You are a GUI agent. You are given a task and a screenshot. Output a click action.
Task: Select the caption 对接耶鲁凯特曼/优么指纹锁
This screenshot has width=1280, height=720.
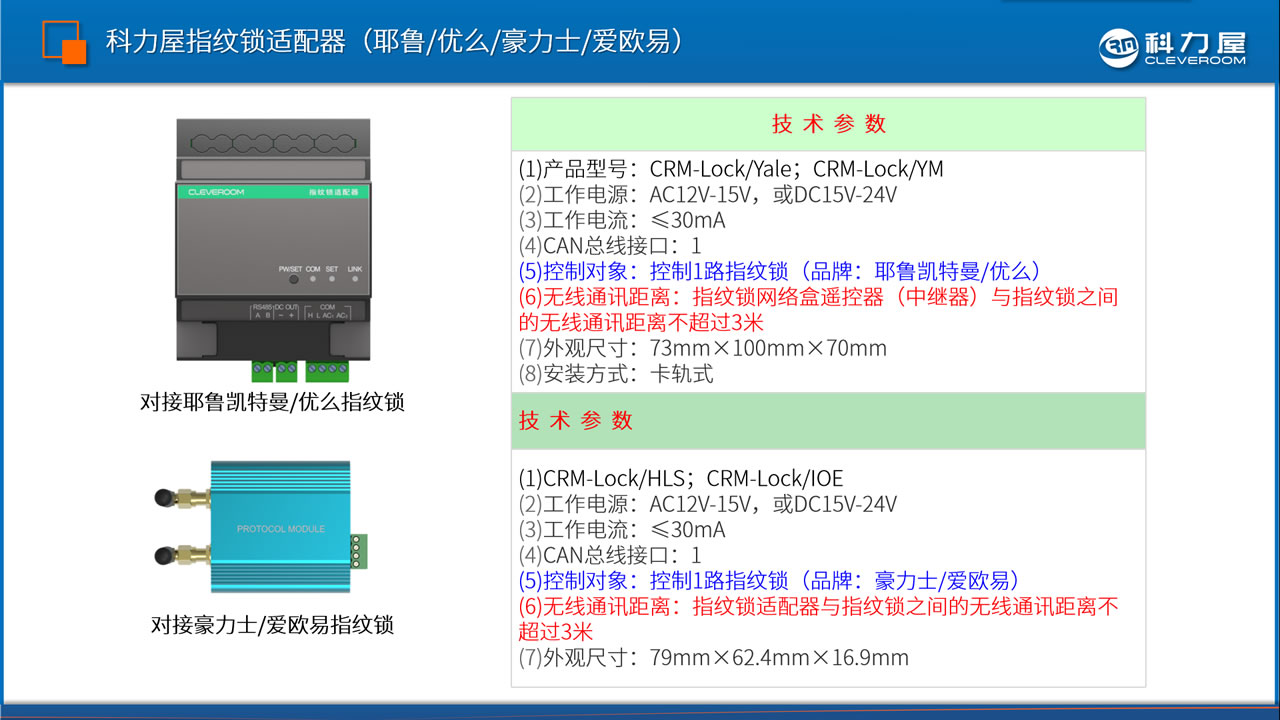pos(273,403)
